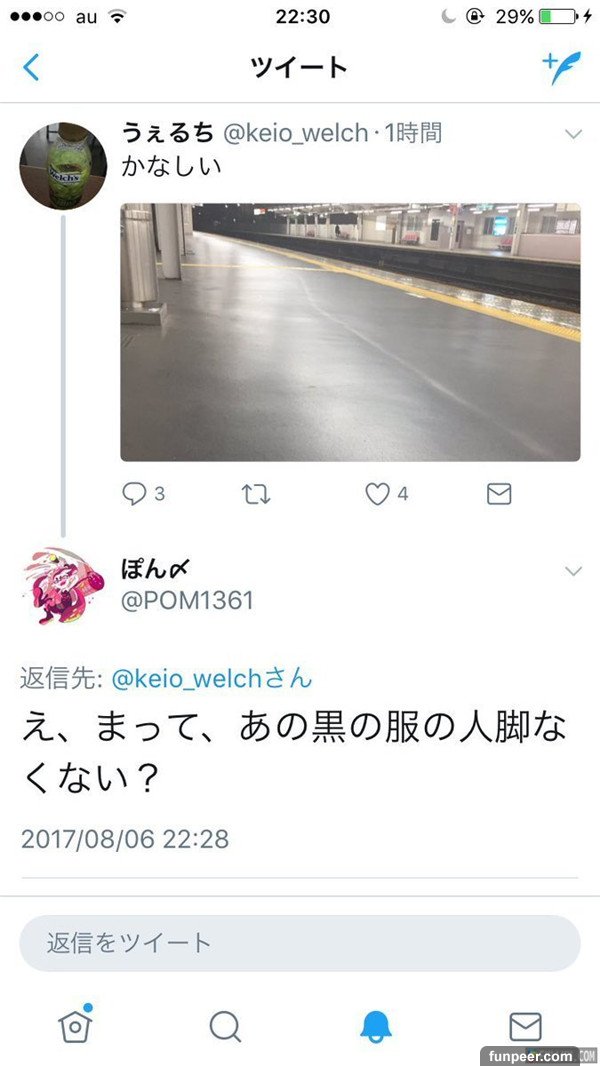Tap the back arrow icon
Image resolution: width=600 pixels, height=1066 pixels.
(31, 67)
